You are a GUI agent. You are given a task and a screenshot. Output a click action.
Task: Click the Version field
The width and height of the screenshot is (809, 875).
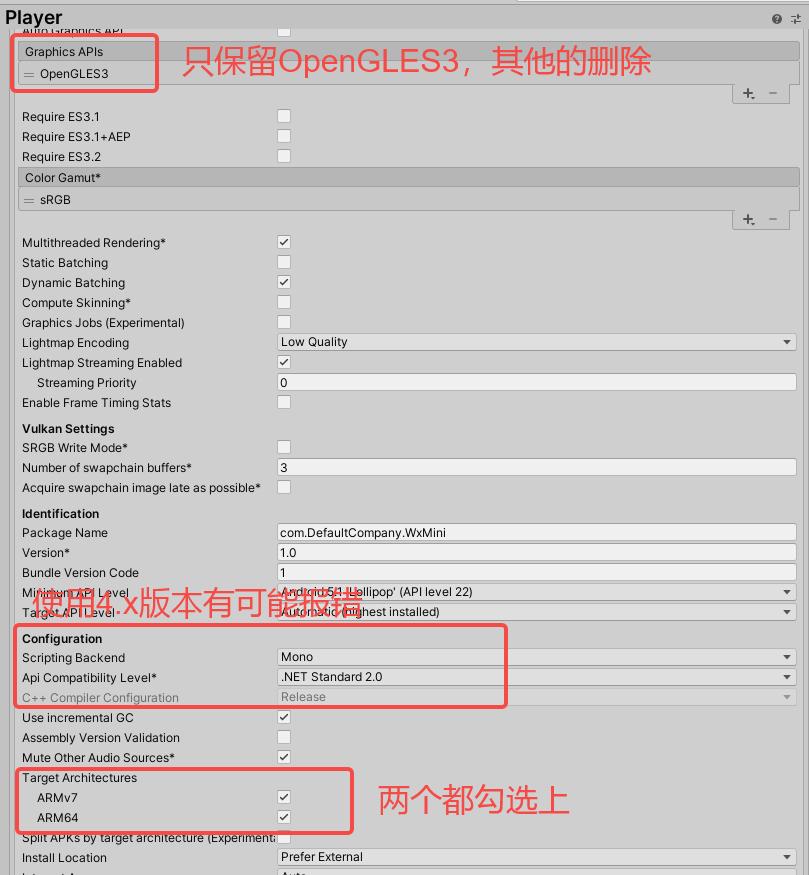(x=537, y=553)
